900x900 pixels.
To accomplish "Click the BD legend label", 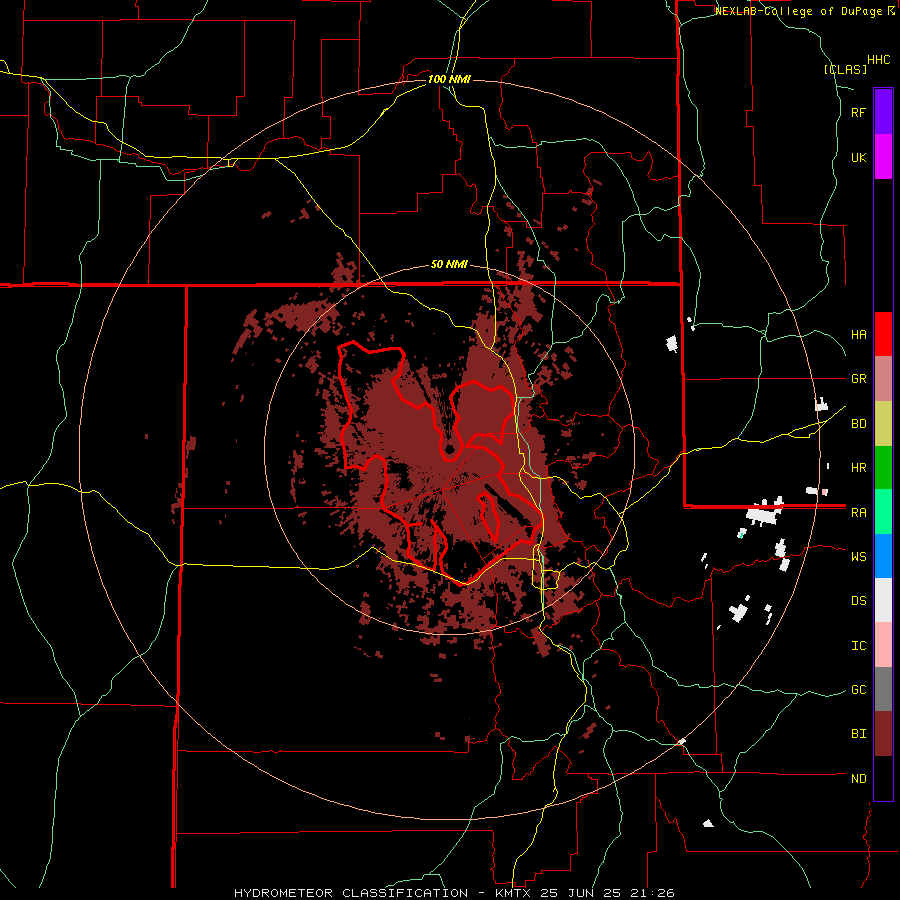I will click(859, 424).
